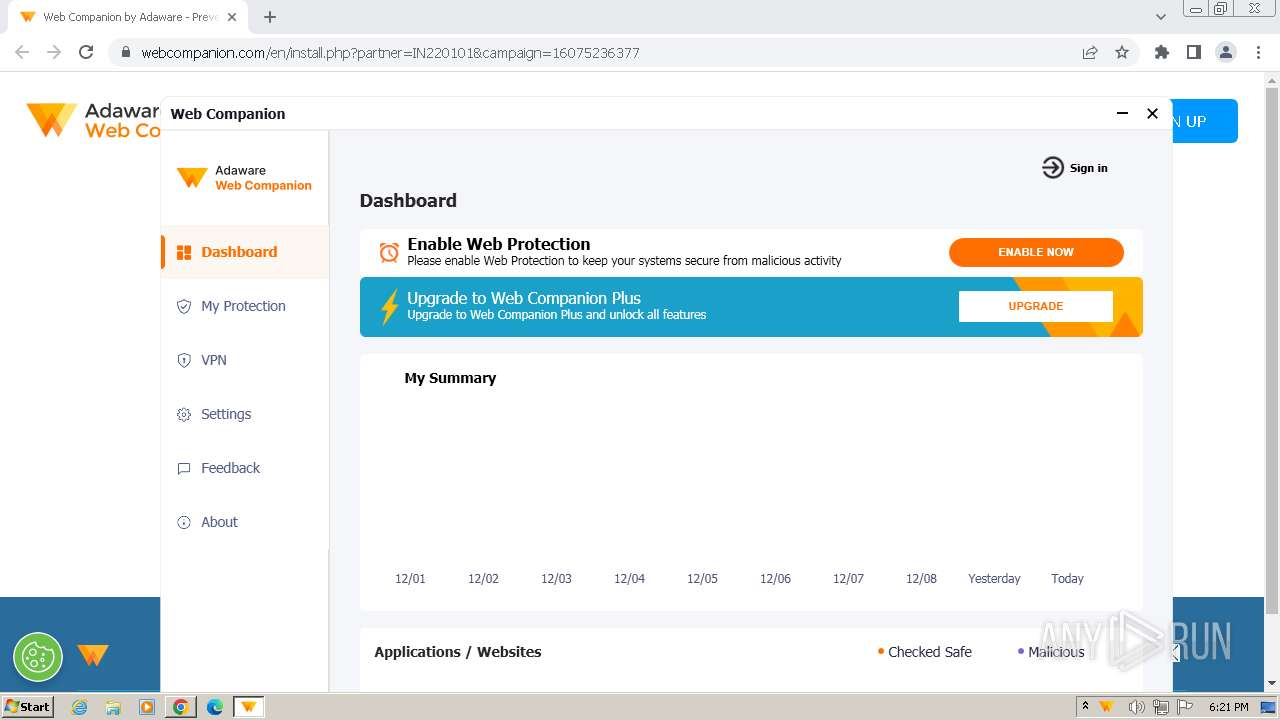This screenshot has height=720, width=1280.
Task: Open Settings in sidebar
Action: pos(245,414)
